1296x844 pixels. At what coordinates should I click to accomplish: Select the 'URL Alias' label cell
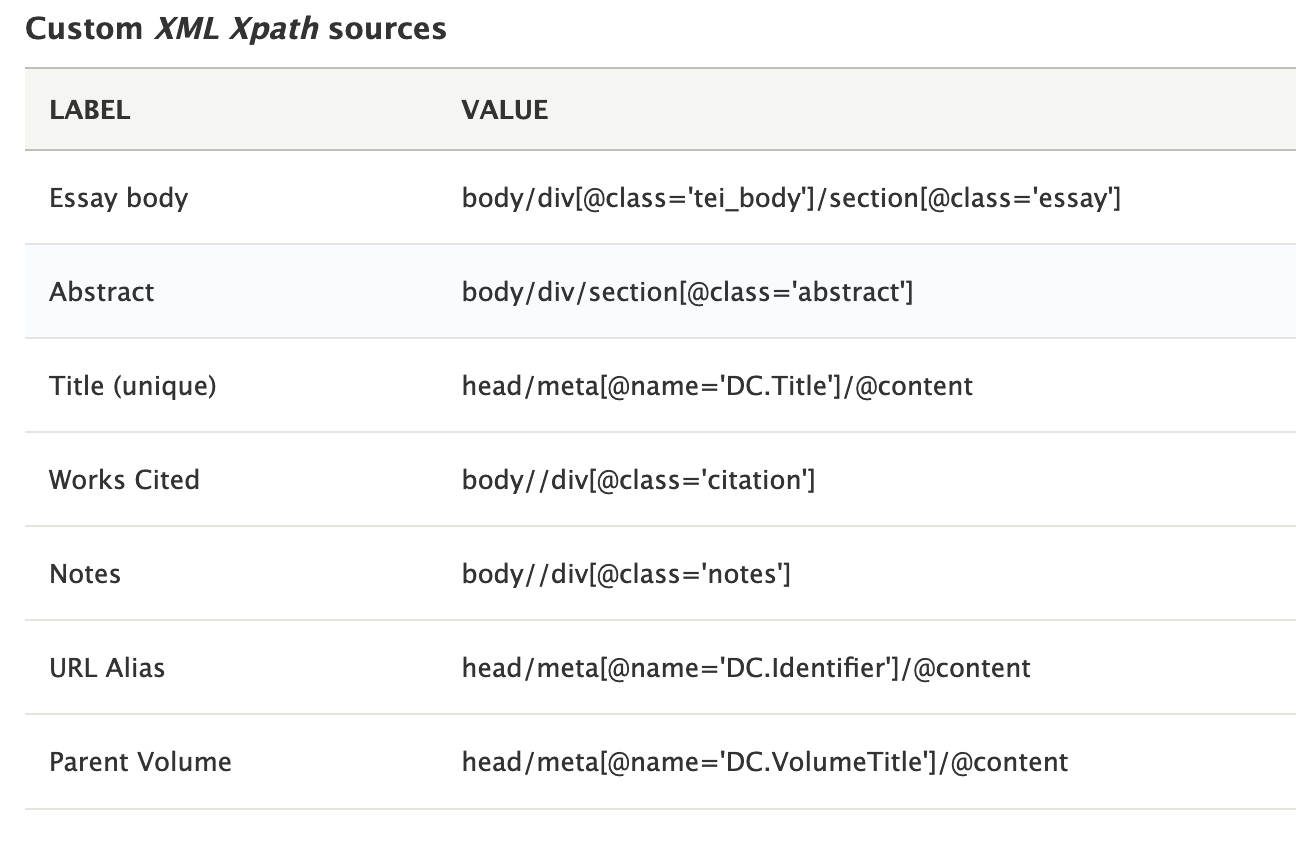(x=107, y=668)
